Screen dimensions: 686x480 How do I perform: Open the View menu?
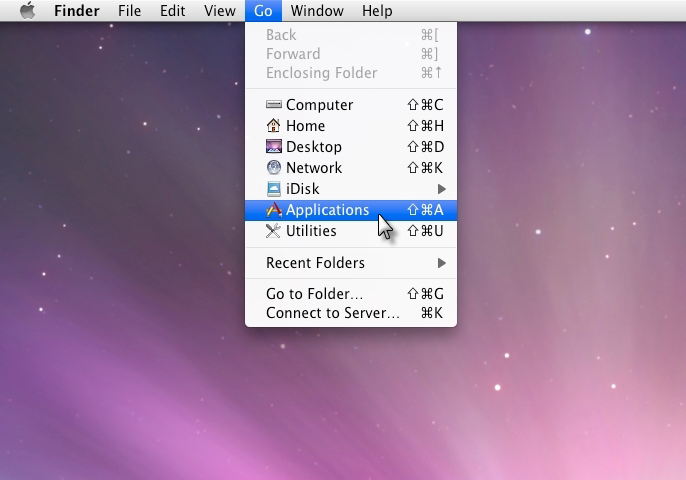220,11
